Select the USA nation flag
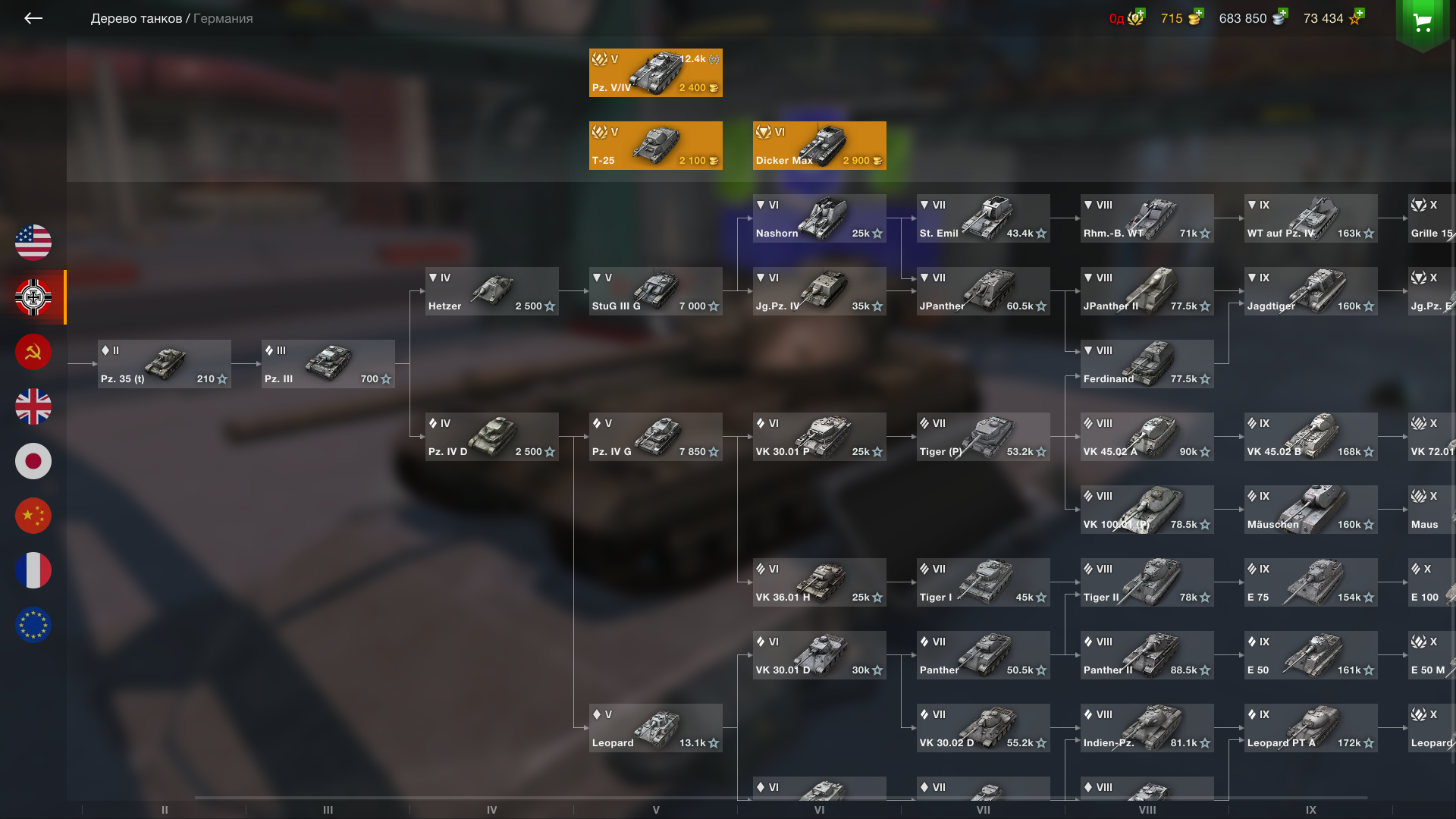1456x819 pixels. [x=33, y=243]
